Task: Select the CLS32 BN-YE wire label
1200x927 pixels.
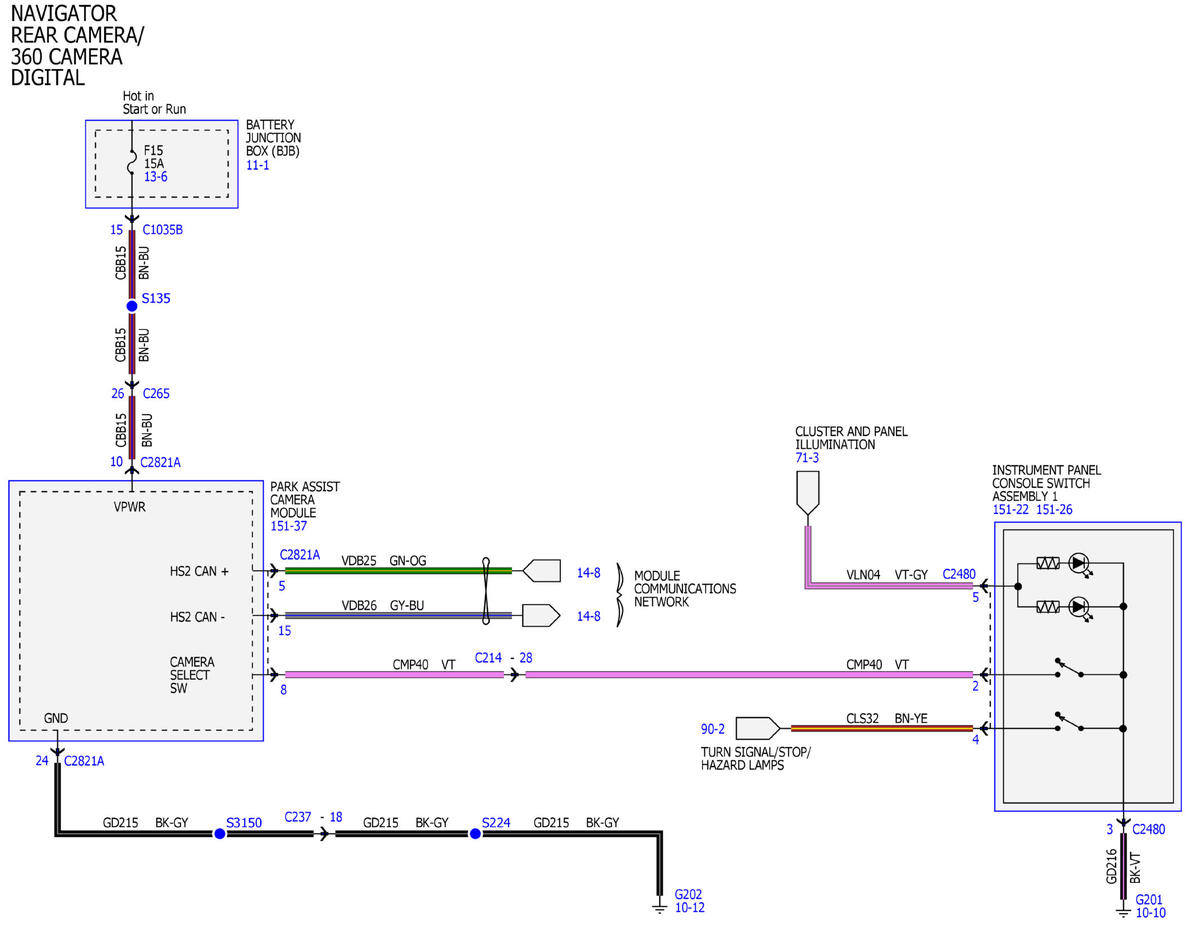Action: click(x=888, y=717)
